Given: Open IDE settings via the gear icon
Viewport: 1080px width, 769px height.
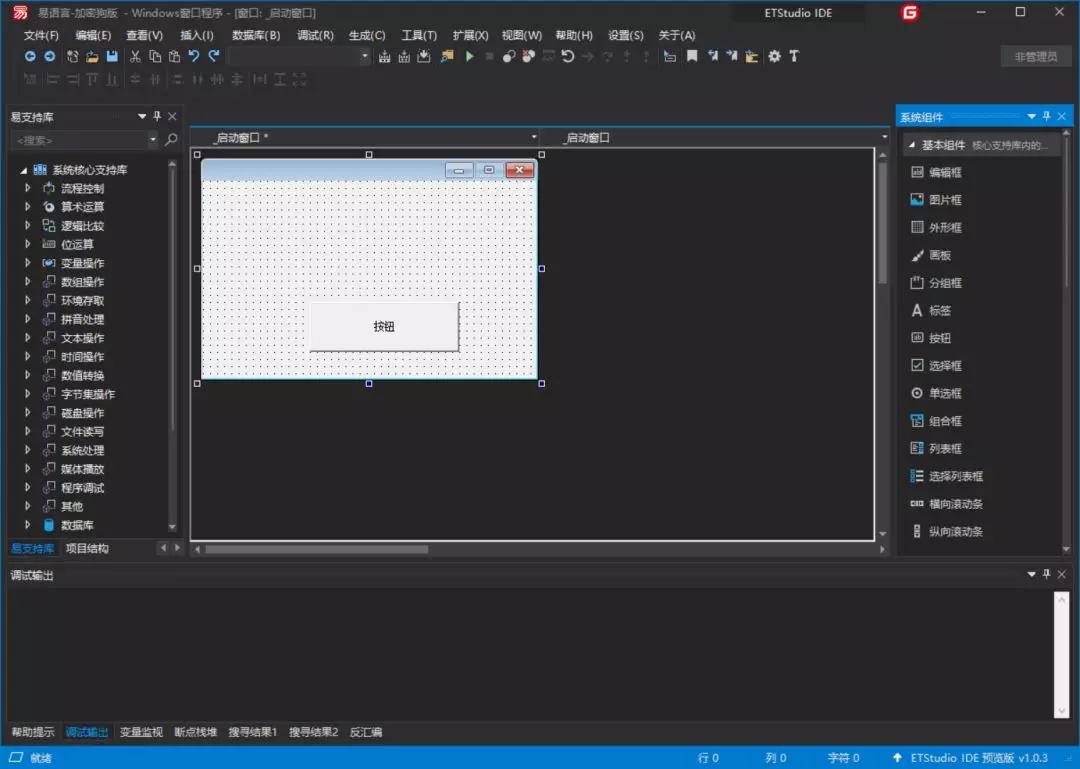Looking at the screenshot, I should [x=774, y=56].
